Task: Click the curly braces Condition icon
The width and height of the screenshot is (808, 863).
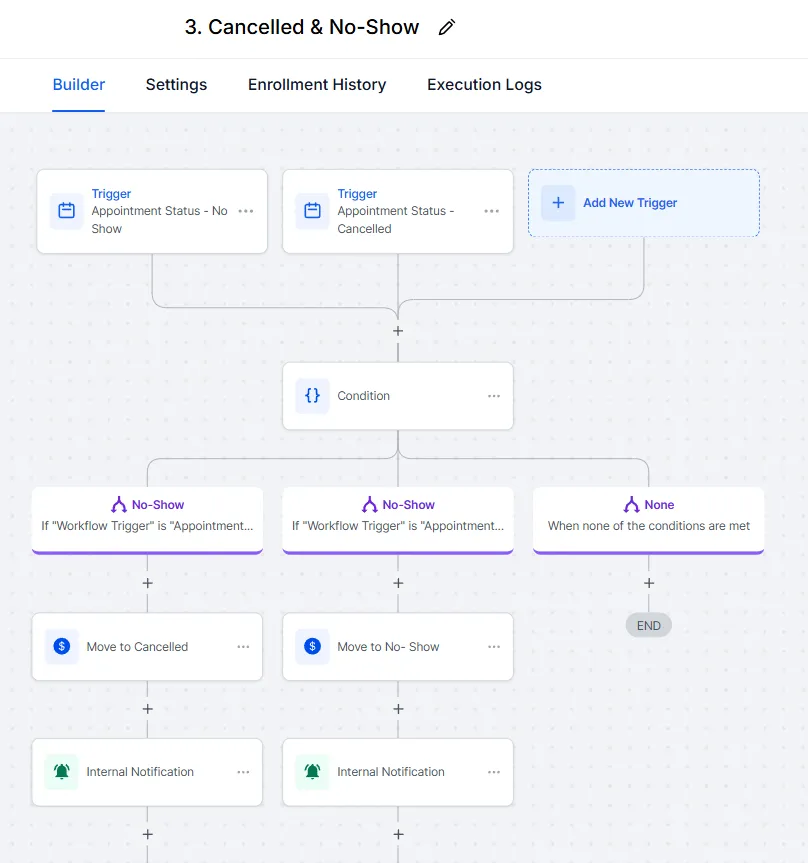Action: (x=312, y=396)
